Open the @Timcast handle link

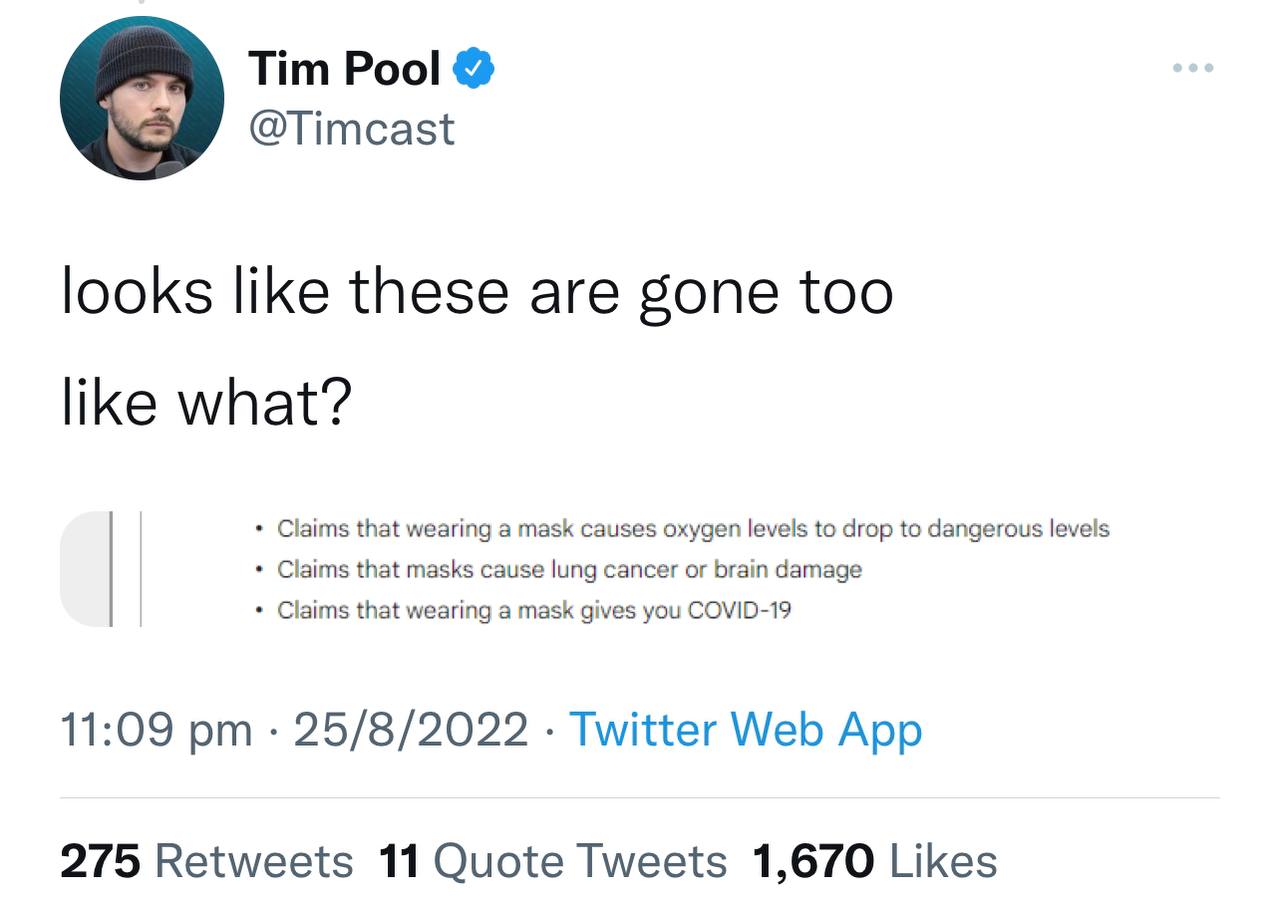coord(351,129)
